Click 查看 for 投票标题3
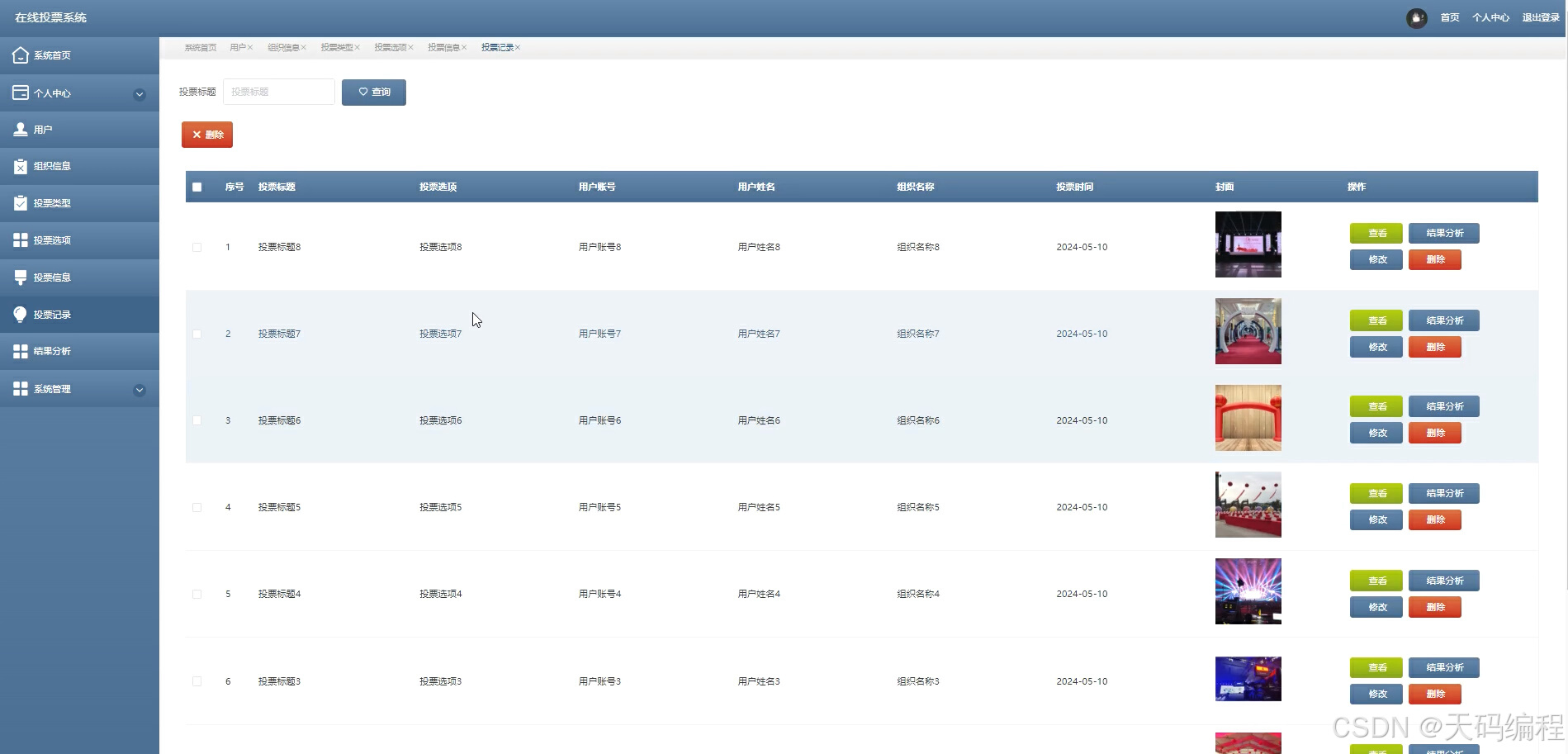The height and width of the screenshot is (754, 1568). tap(1376, 667)
